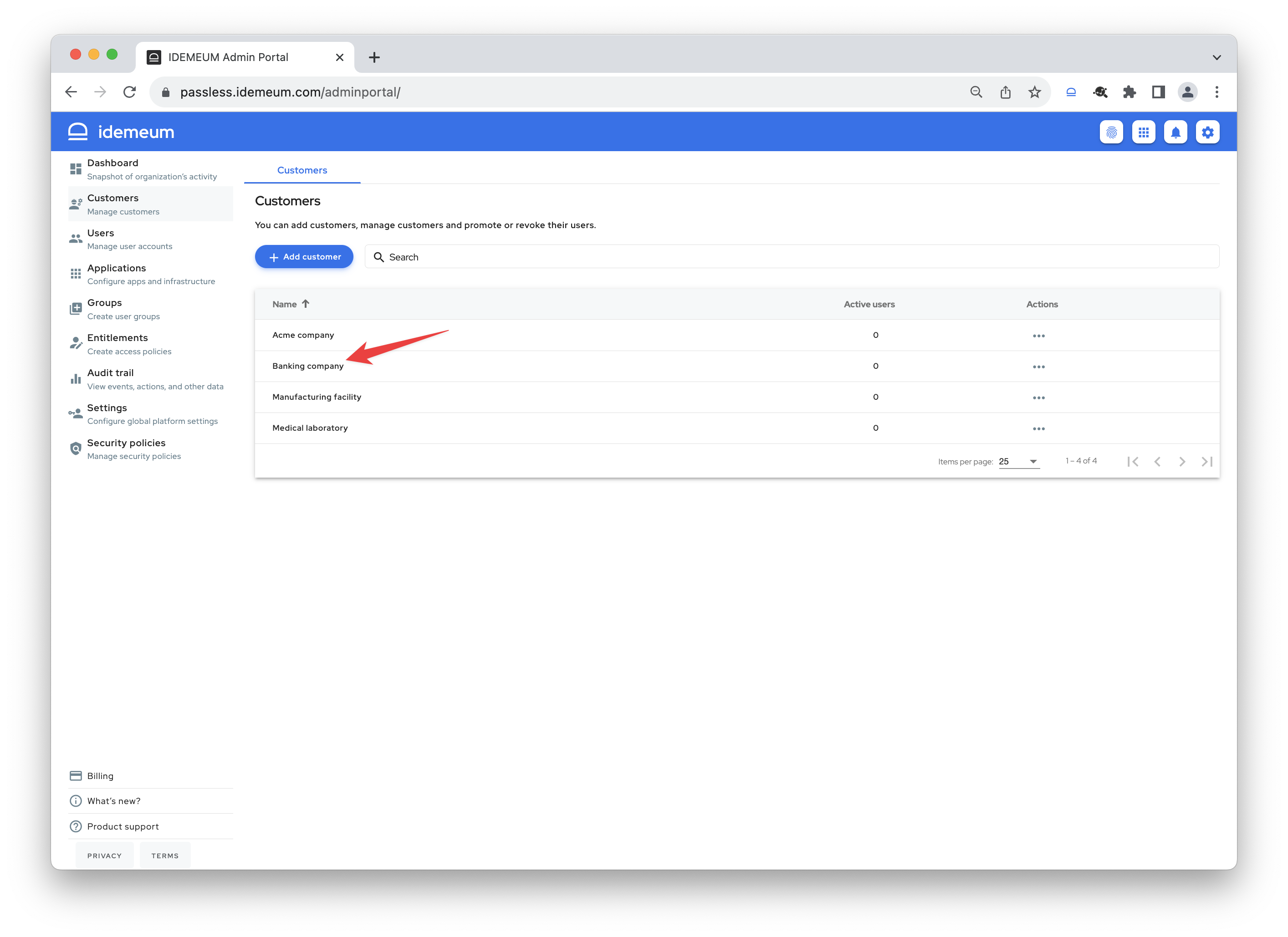The width and height of the screenshot is (1288, 937).
Task: Open the Banking company row
Action: [737, 366]
